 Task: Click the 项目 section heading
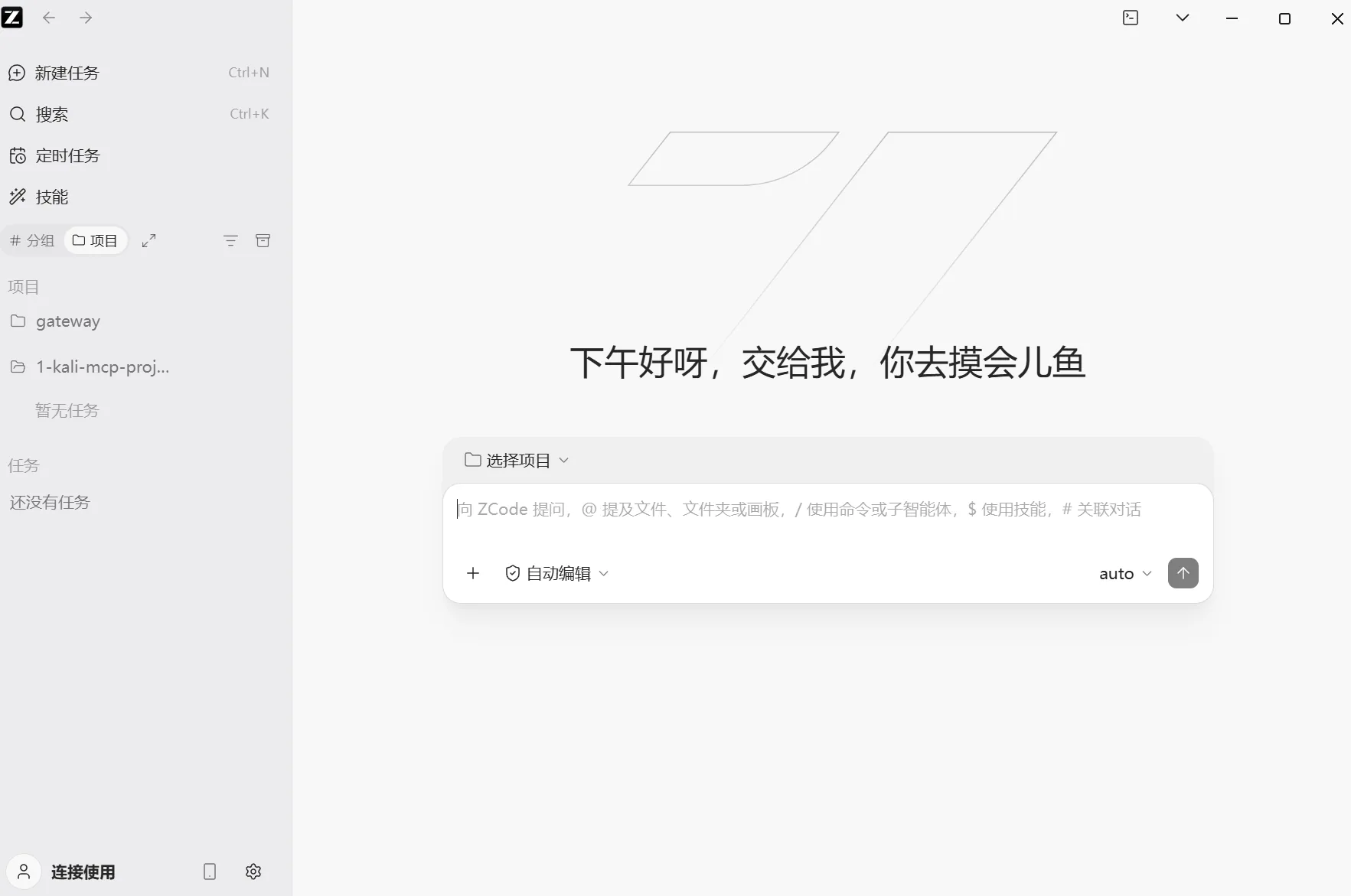coord(24,287)
